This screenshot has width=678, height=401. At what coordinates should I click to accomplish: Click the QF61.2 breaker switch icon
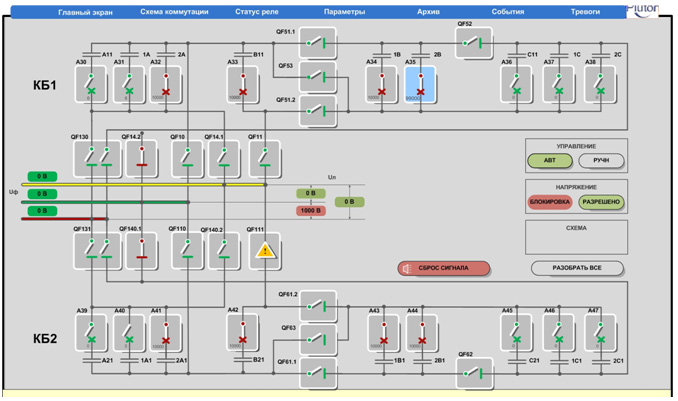318,305
